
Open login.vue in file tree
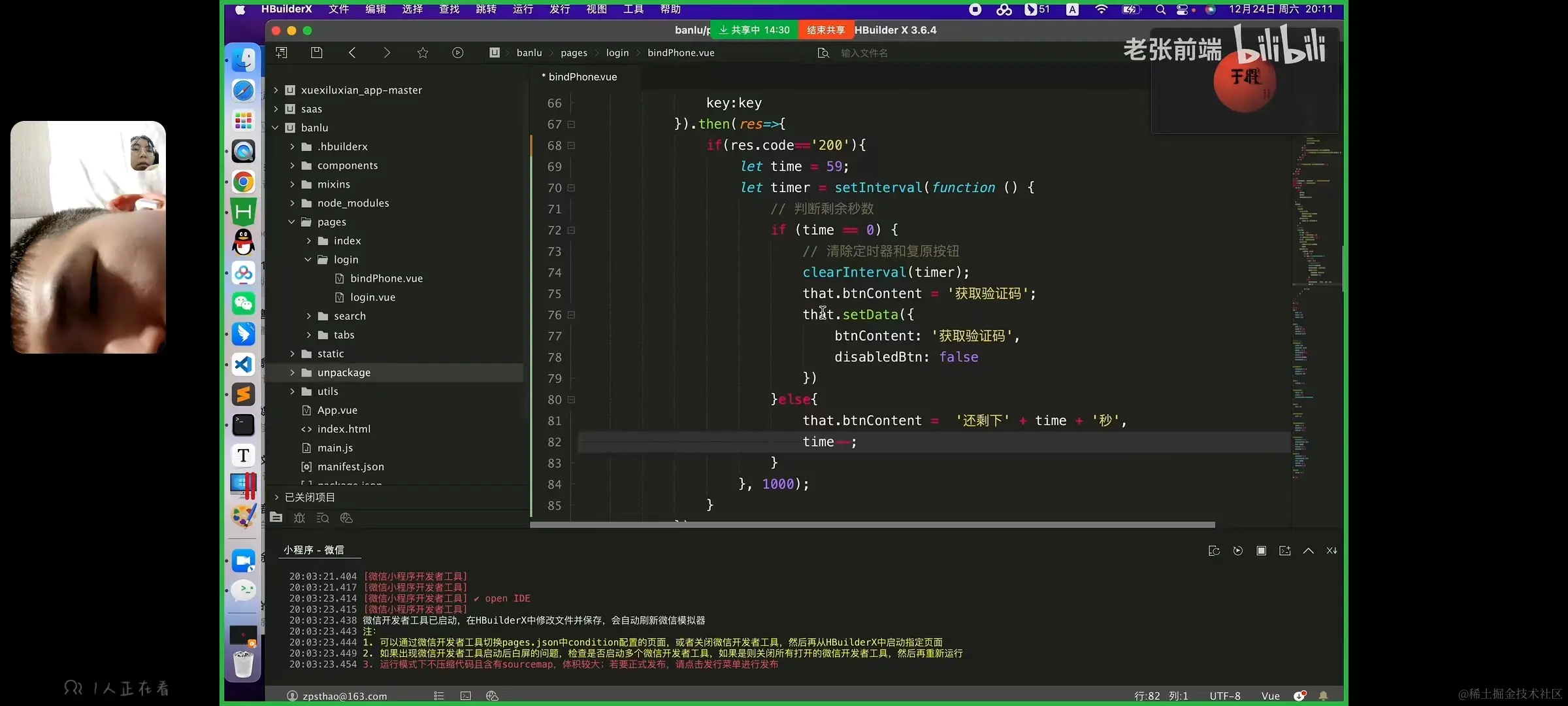click(x=372, y=297)
